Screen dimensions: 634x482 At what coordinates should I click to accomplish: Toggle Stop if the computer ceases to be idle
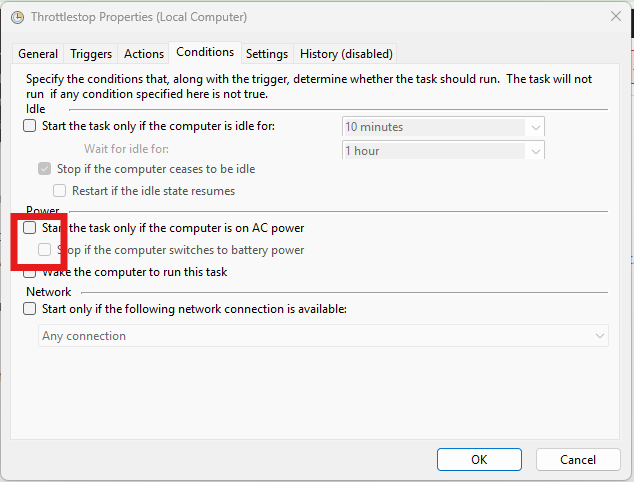(44, 169)
